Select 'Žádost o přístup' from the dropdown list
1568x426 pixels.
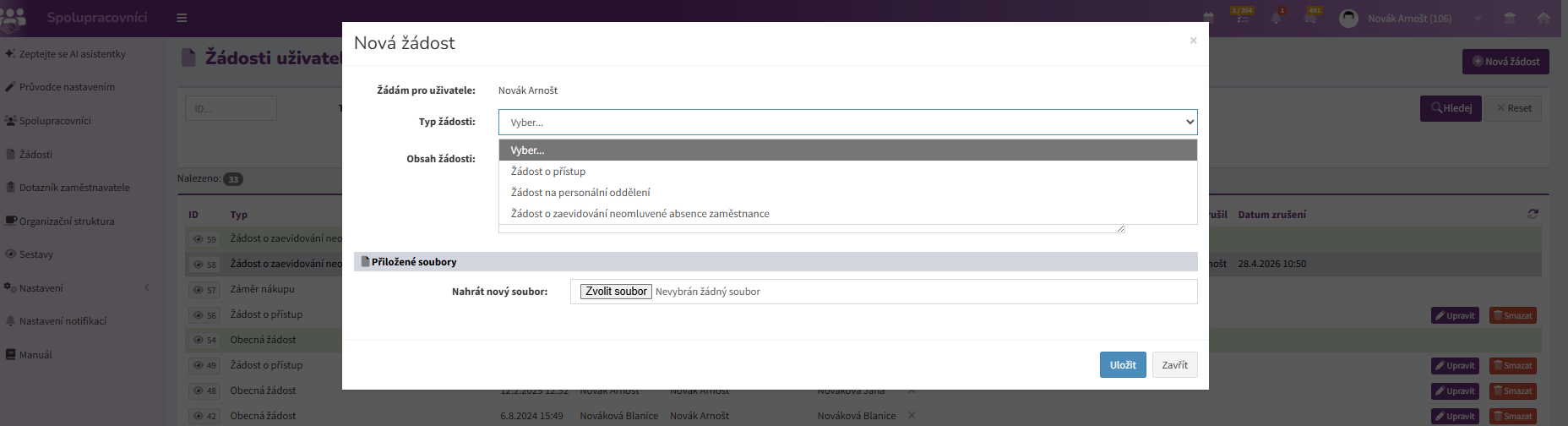pos(847,172)
